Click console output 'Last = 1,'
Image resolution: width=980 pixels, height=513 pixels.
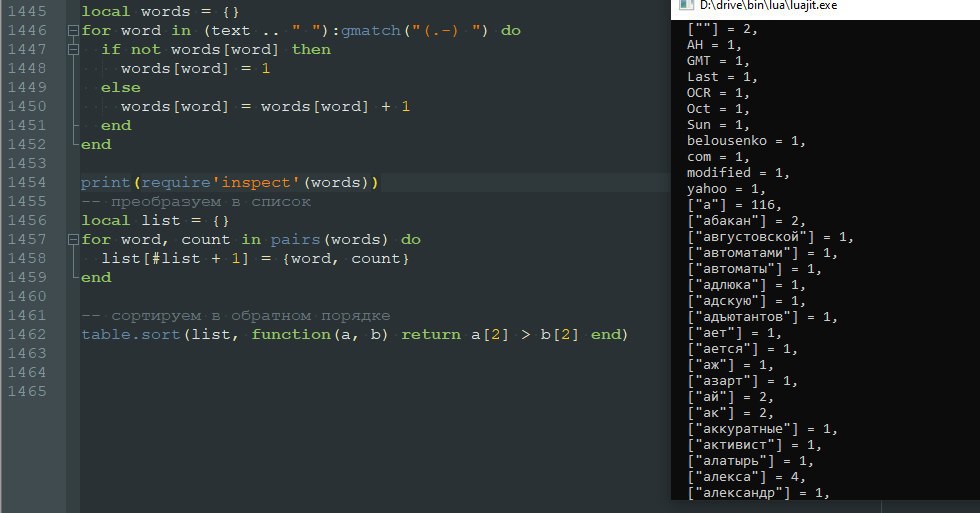722,77
